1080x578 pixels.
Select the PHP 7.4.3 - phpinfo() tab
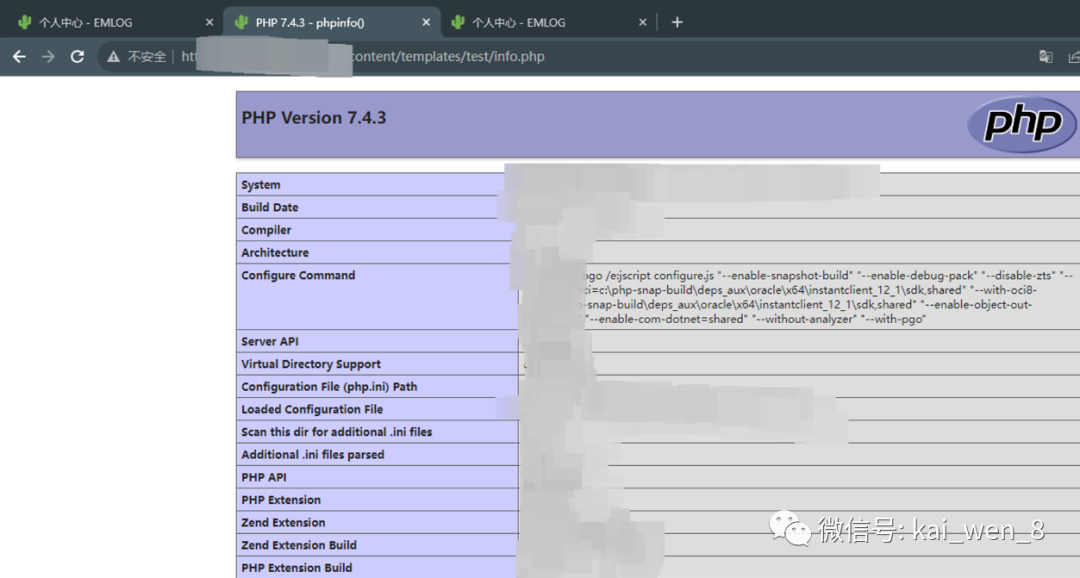pyautogui.click(x=332, y=22)
